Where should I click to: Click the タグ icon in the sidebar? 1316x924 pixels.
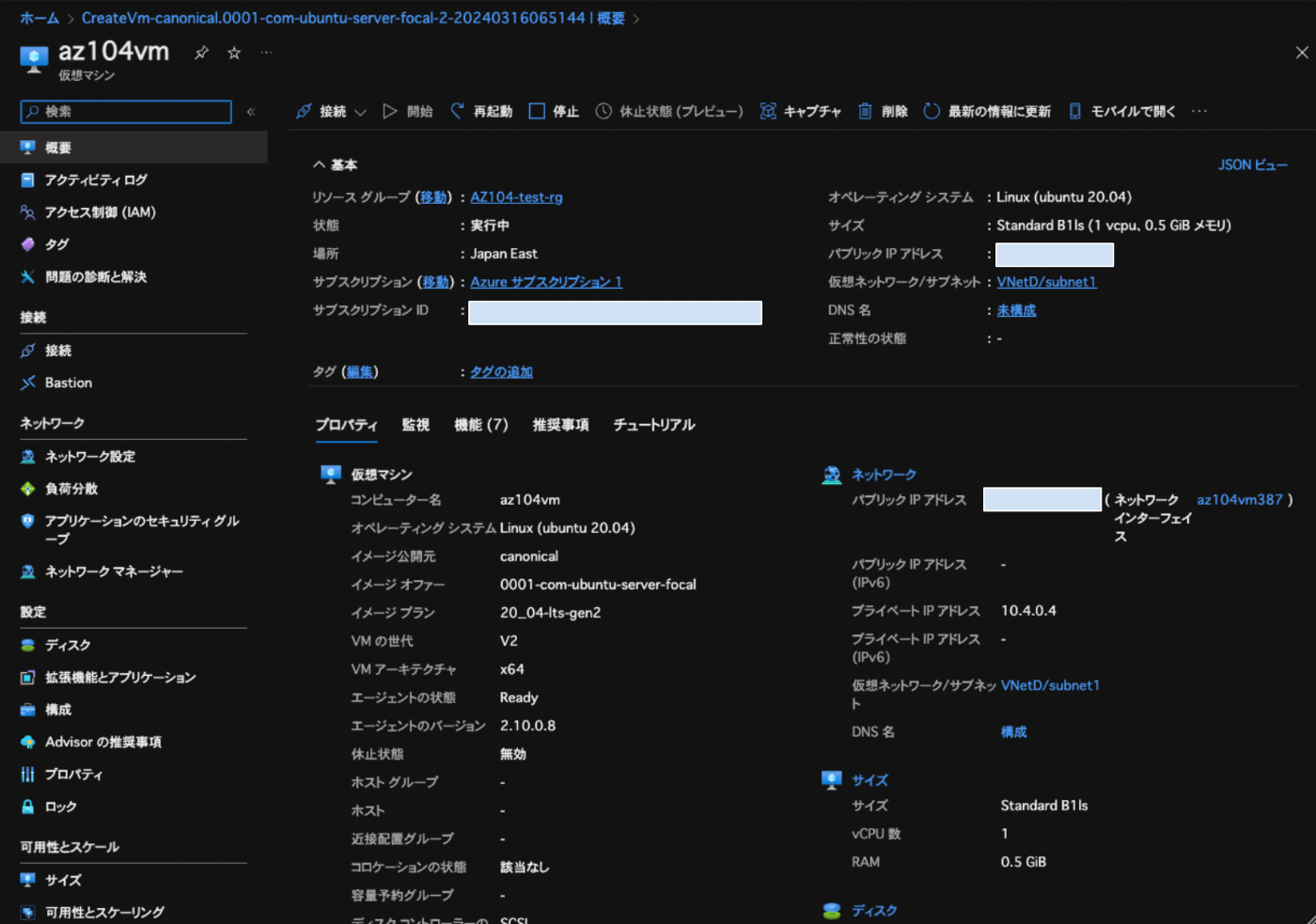tap(28, 244)
